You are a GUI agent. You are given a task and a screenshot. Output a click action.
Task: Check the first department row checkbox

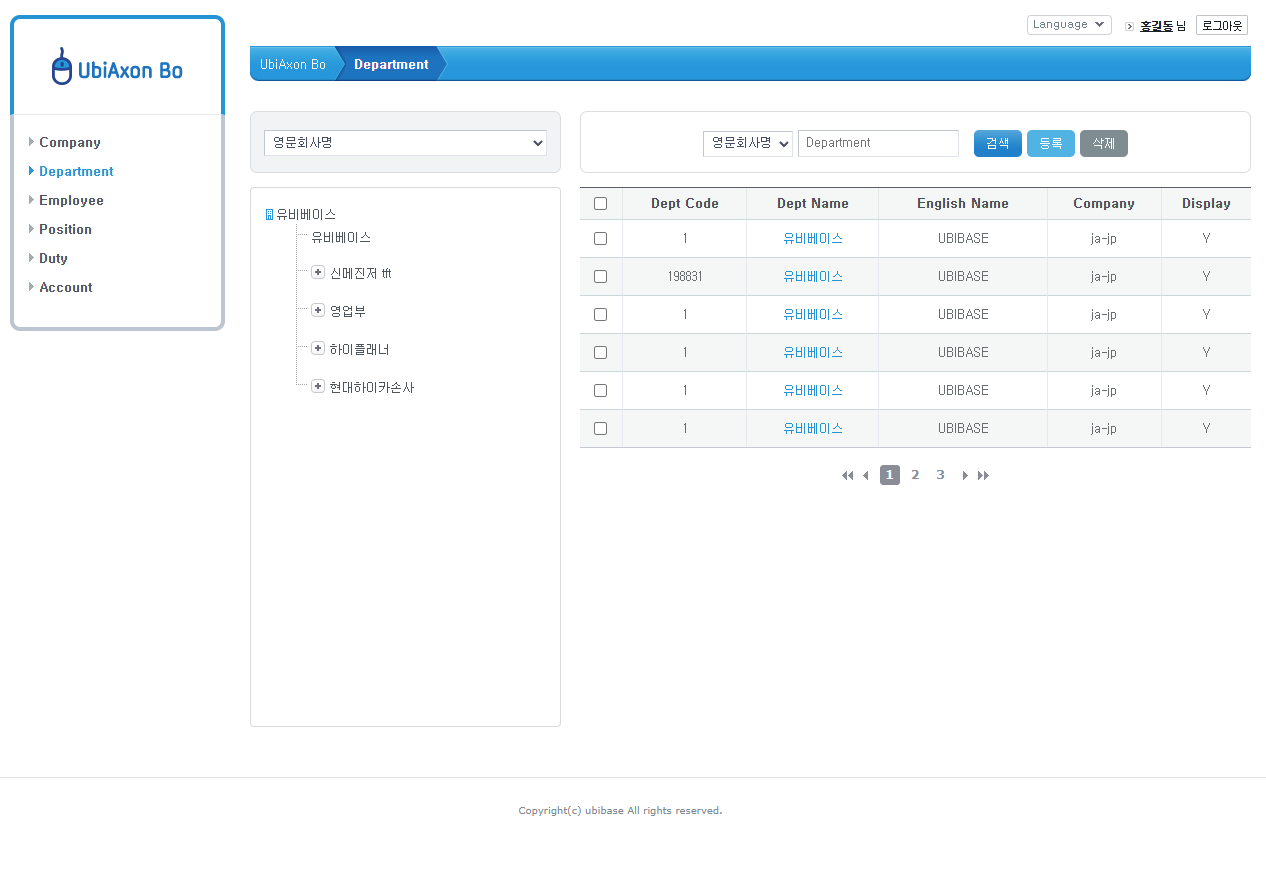[x=600, y=239]
